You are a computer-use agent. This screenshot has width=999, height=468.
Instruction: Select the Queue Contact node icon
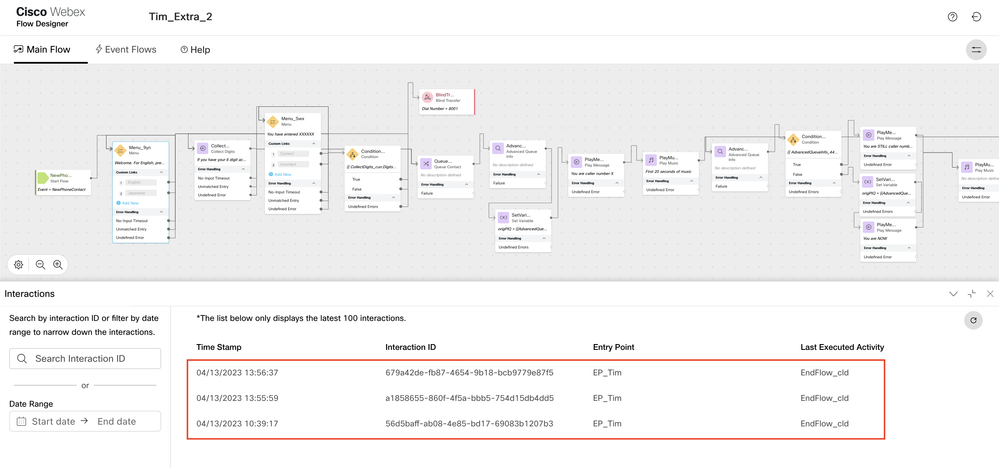(x=426, y=164)
